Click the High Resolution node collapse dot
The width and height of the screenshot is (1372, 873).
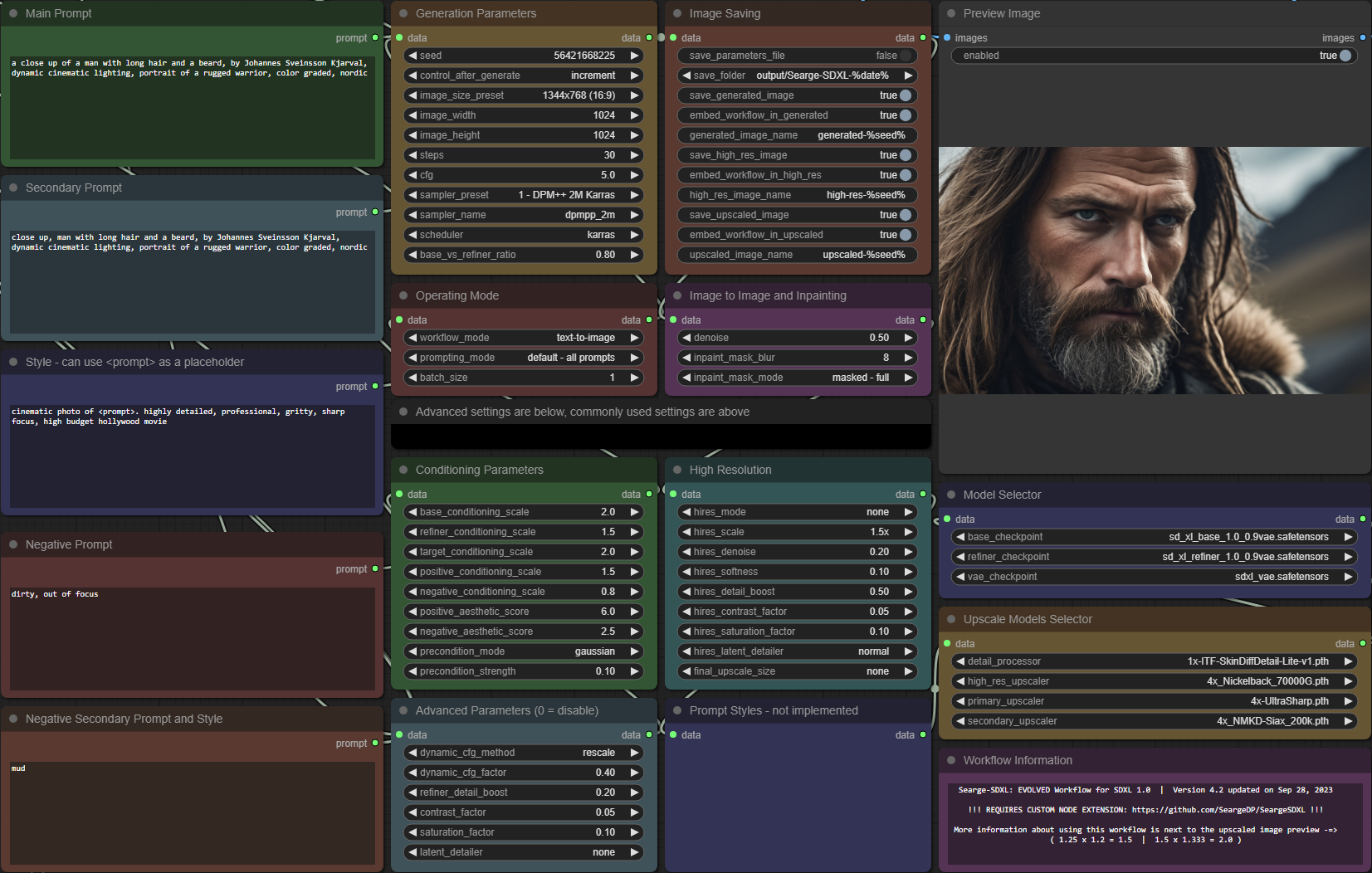click(677, 470)
